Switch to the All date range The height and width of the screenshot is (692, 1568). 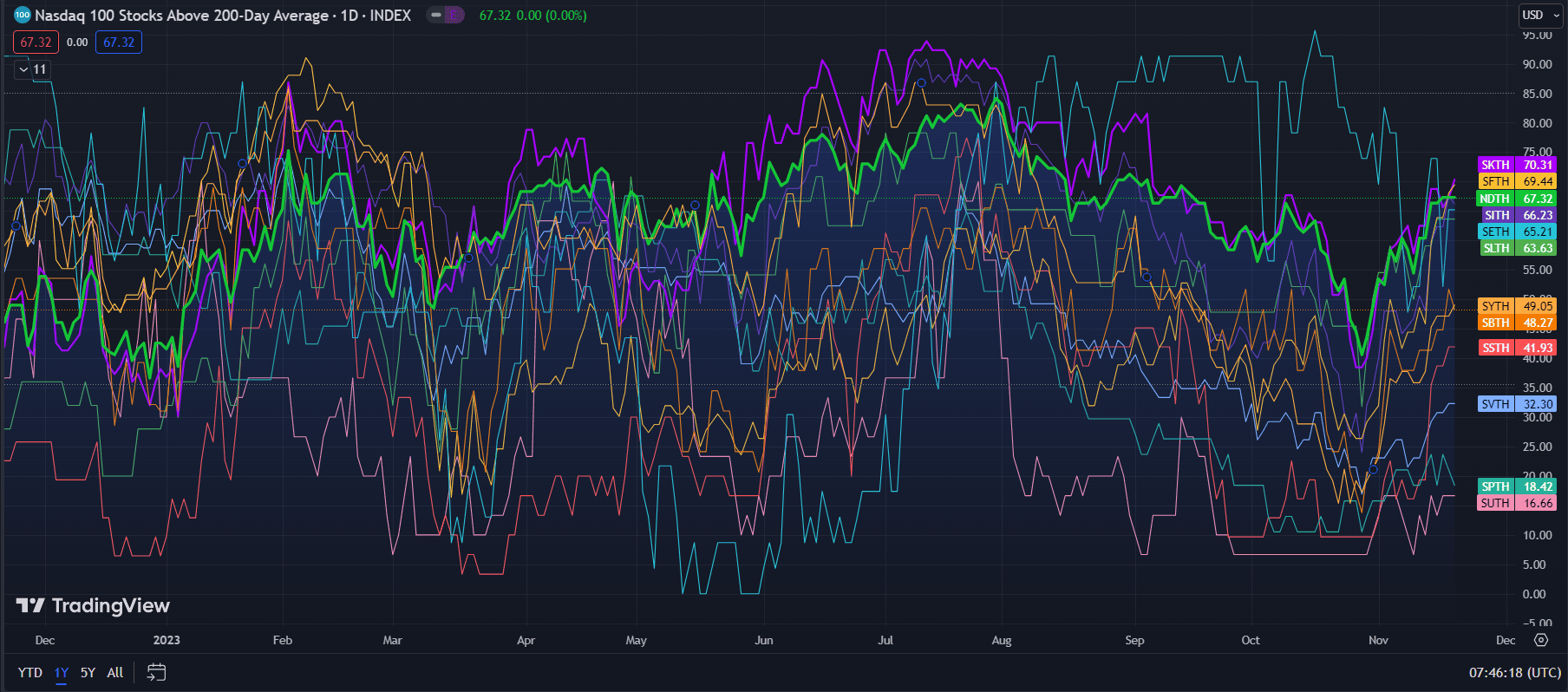pyautogui.click(x=115, y=672)
